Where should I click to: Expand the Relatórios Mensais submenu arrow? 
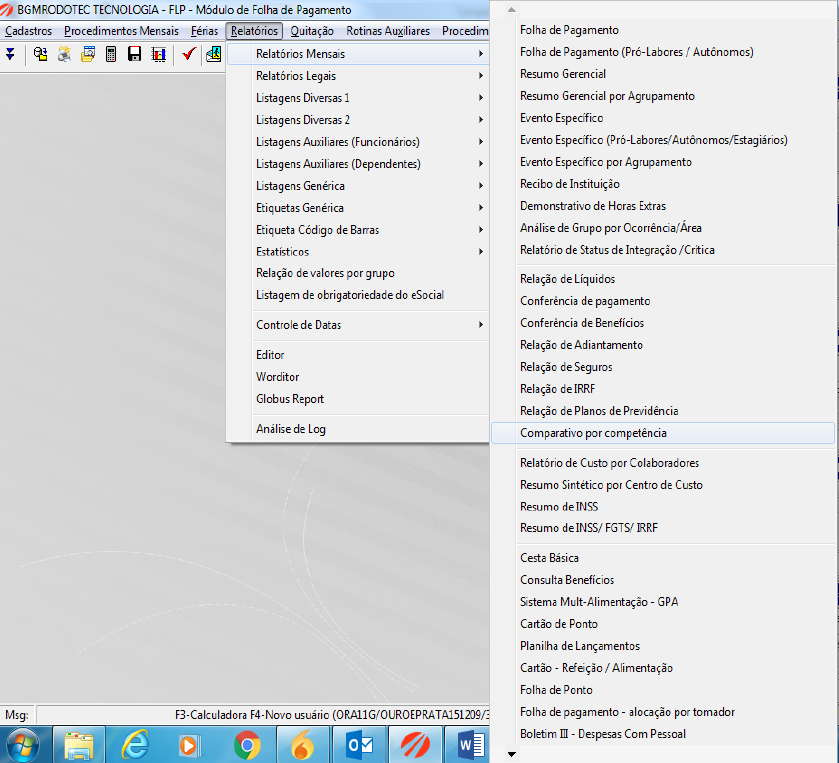pos(481,54)
